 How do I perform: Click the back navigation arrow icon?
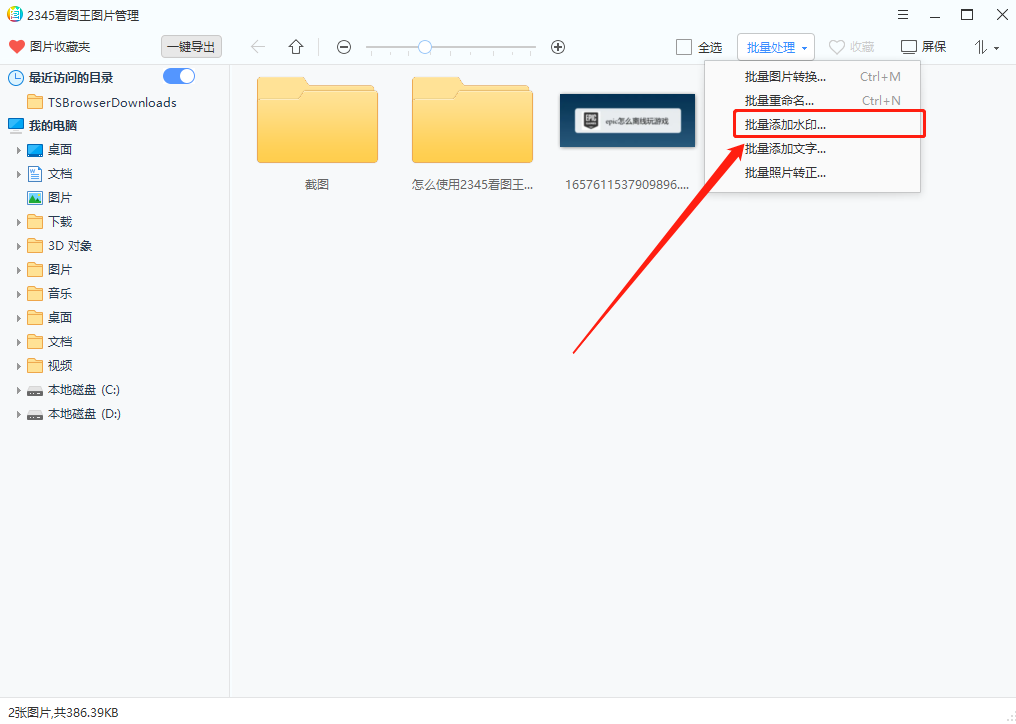click(258, 47)
